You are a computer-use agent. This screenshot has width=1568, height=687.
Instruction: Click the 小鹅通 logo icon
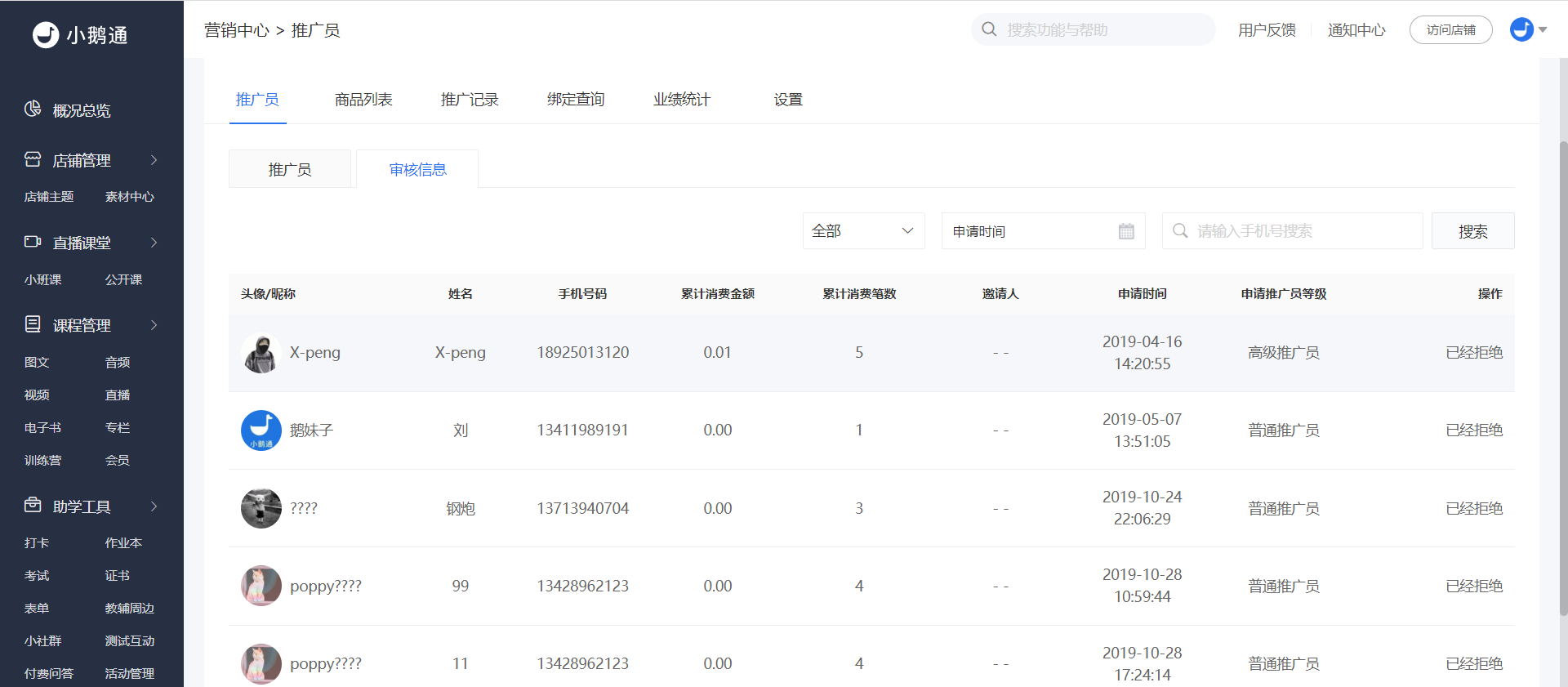coord(46,34)
